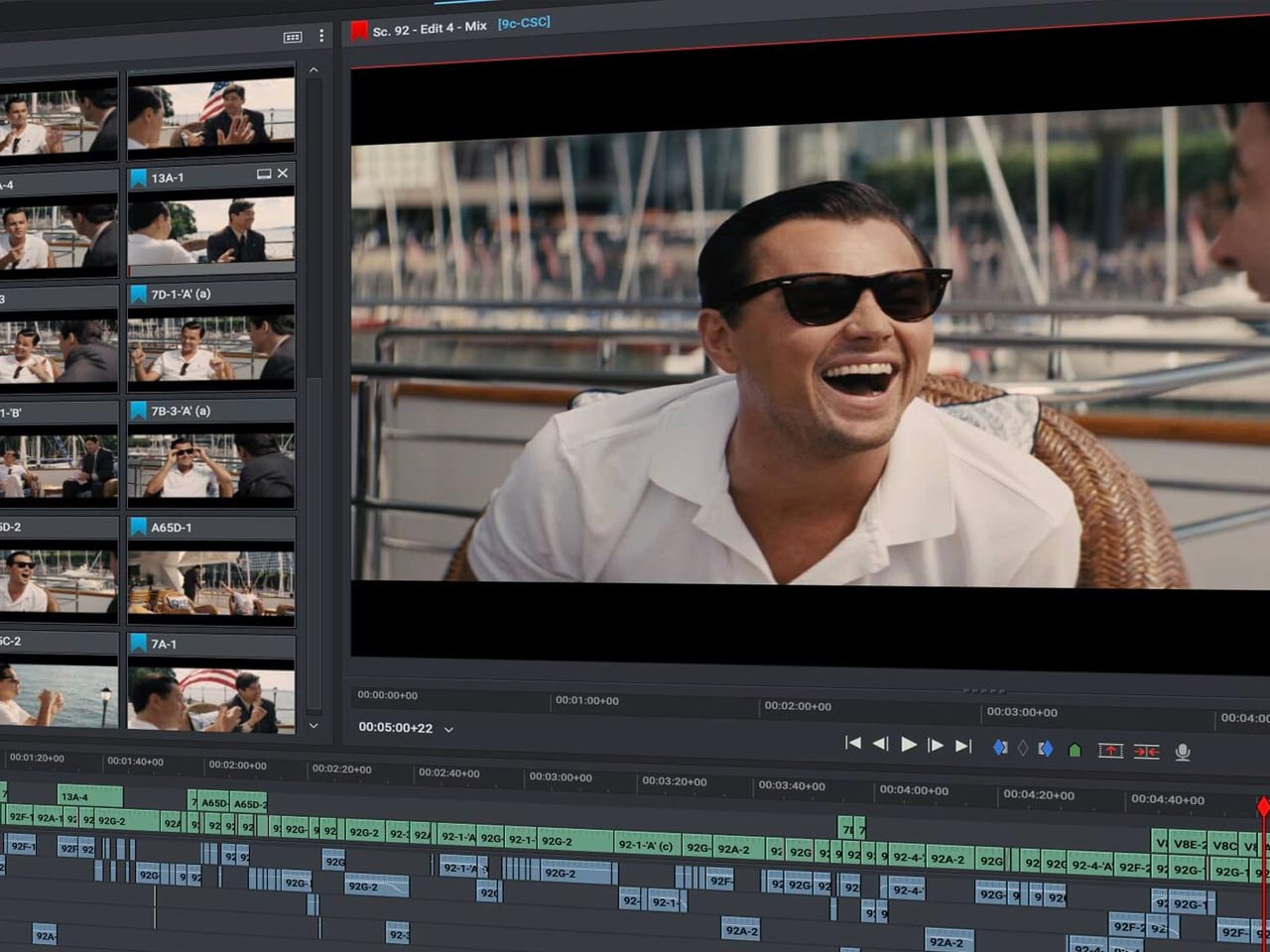Click 00:04:00+00 on the timeline ruler

[914, 790]
